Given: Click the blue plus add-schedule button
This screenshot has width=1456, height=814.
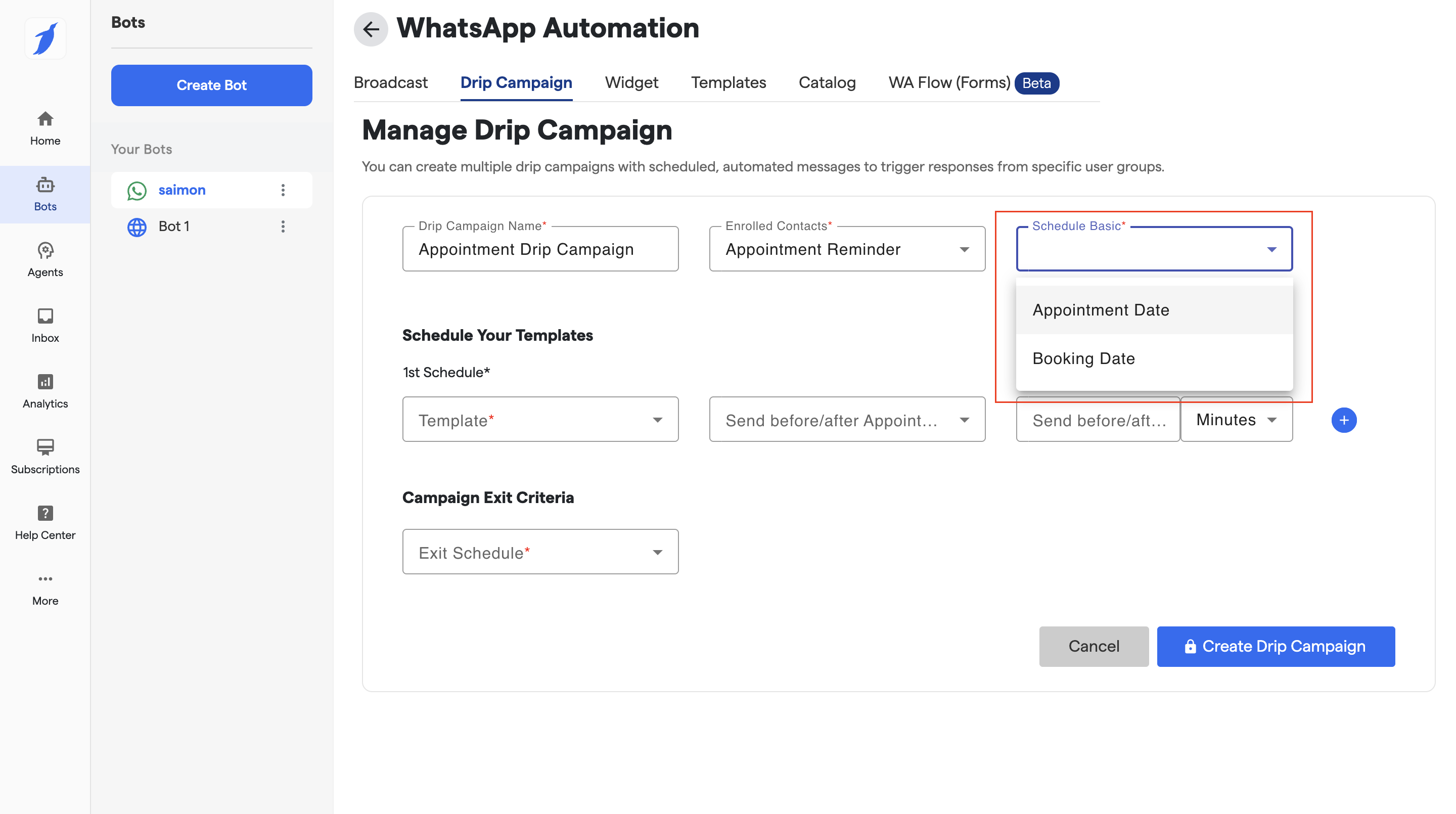Looking at the screenshot, I should click(1344, 420).
